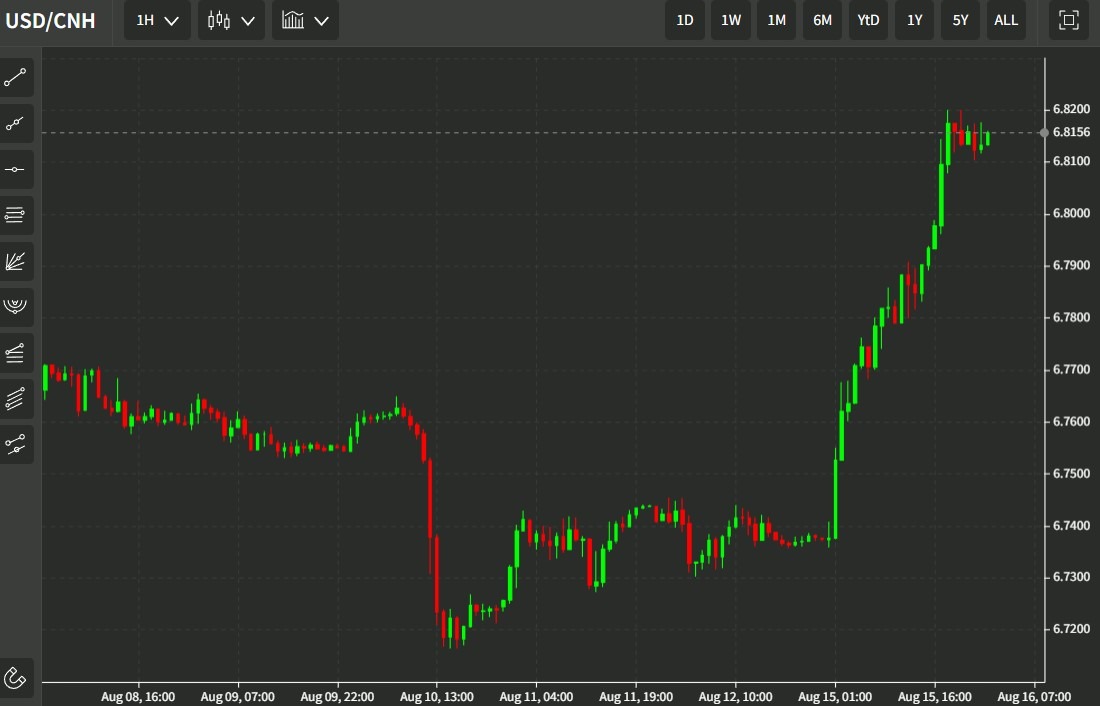The width and height of the screenshot is (1100, 706).
Task: Open the candlestick chart type dropdown
Action: [232, 20]
